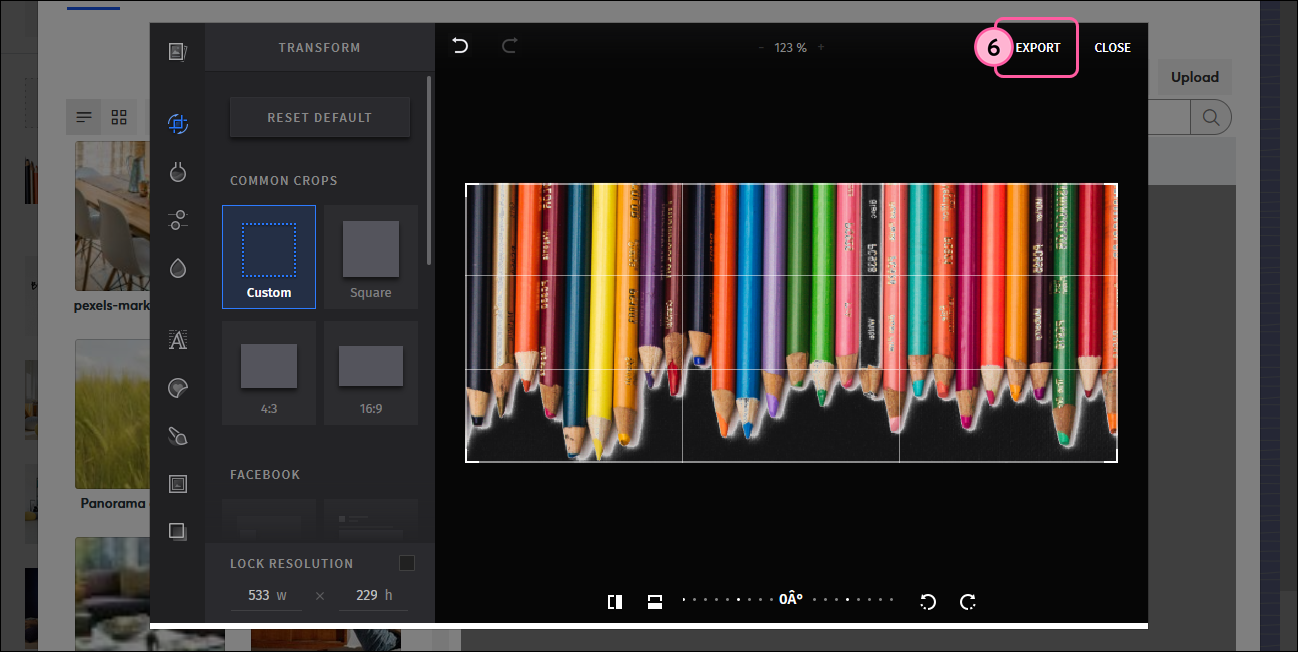Export the edited image
The width and height of the screenshot is (1298, 652).
[1038, 47]
